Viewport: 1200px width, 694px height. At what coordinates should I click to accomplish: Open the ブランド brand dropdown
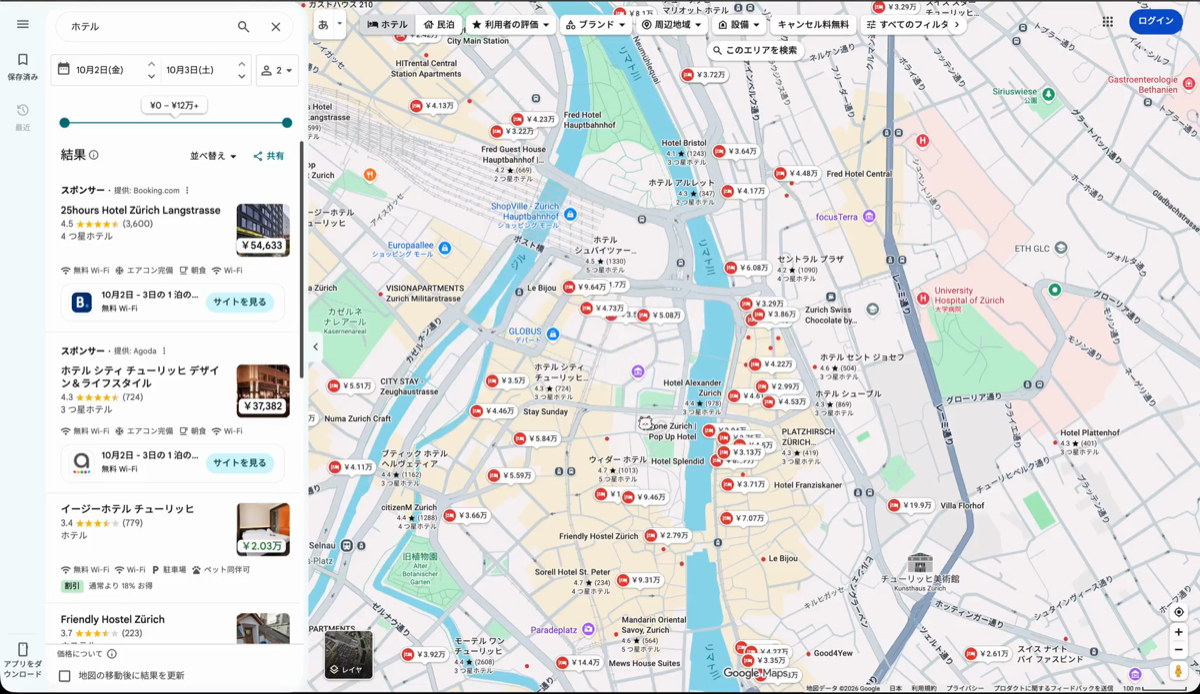tap(595, 24)
